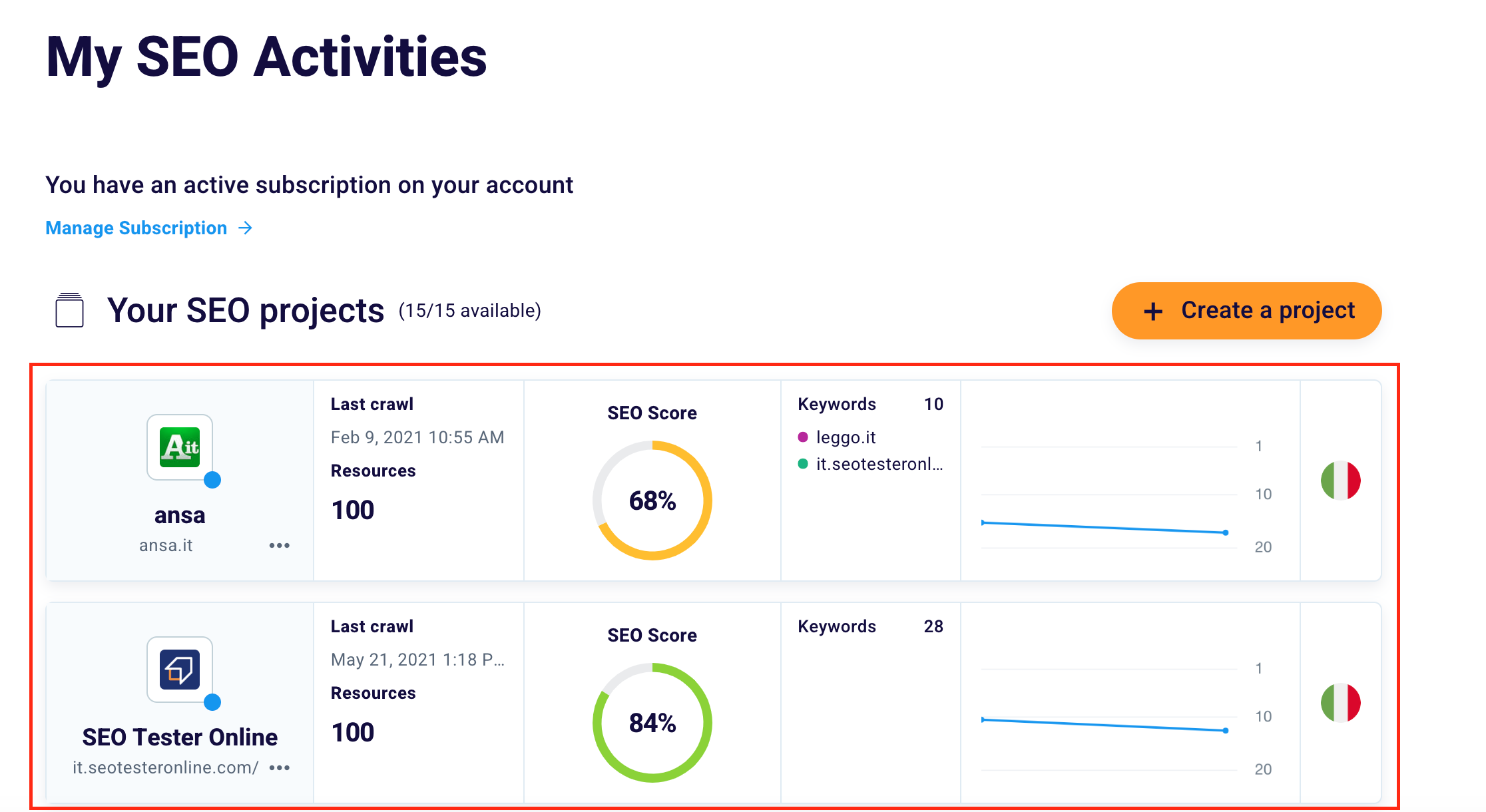Click Italian flag on SEO Tester Online row

1340,703
